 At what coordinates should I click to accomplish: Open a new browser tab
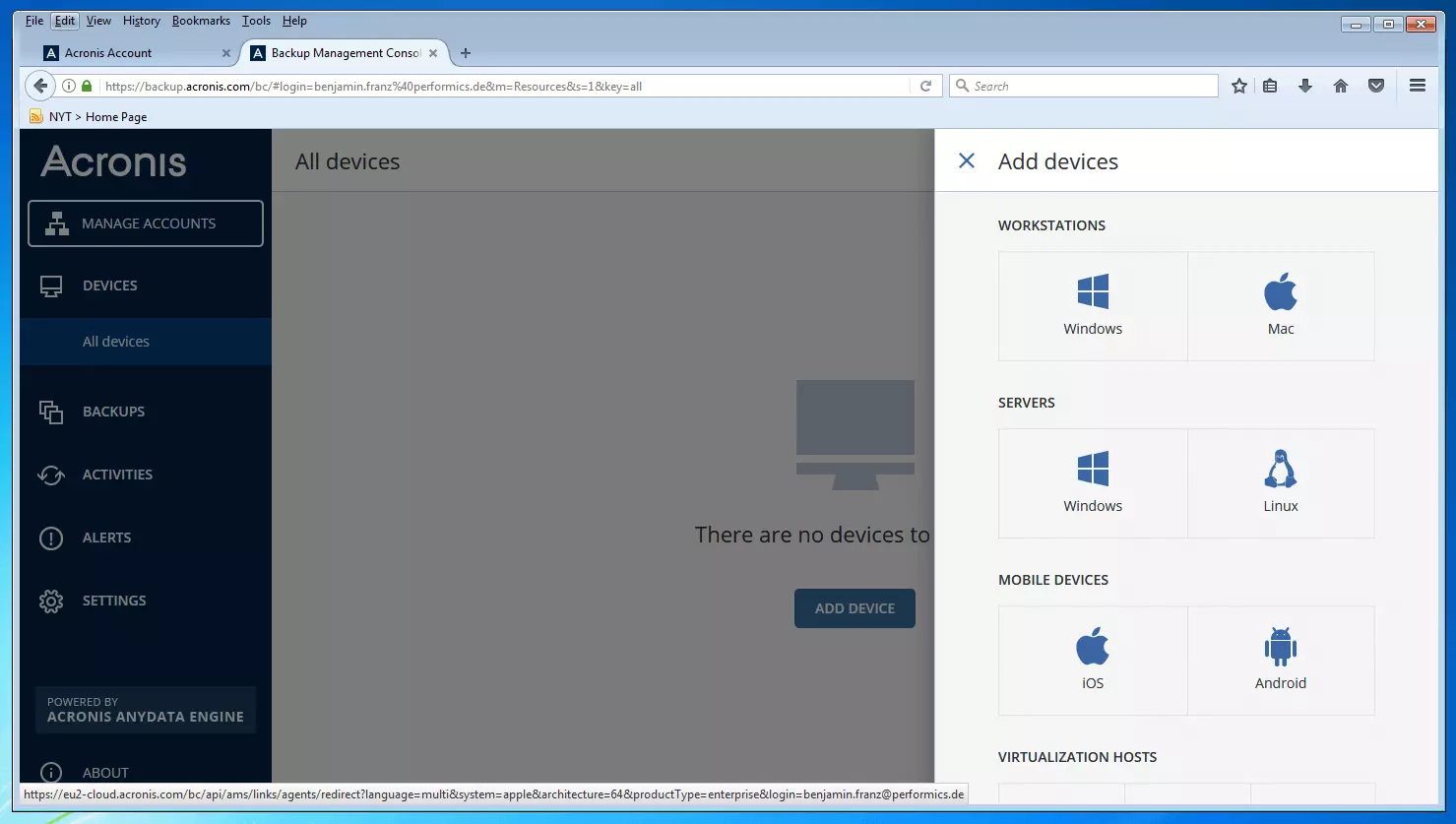pos(466,53)
